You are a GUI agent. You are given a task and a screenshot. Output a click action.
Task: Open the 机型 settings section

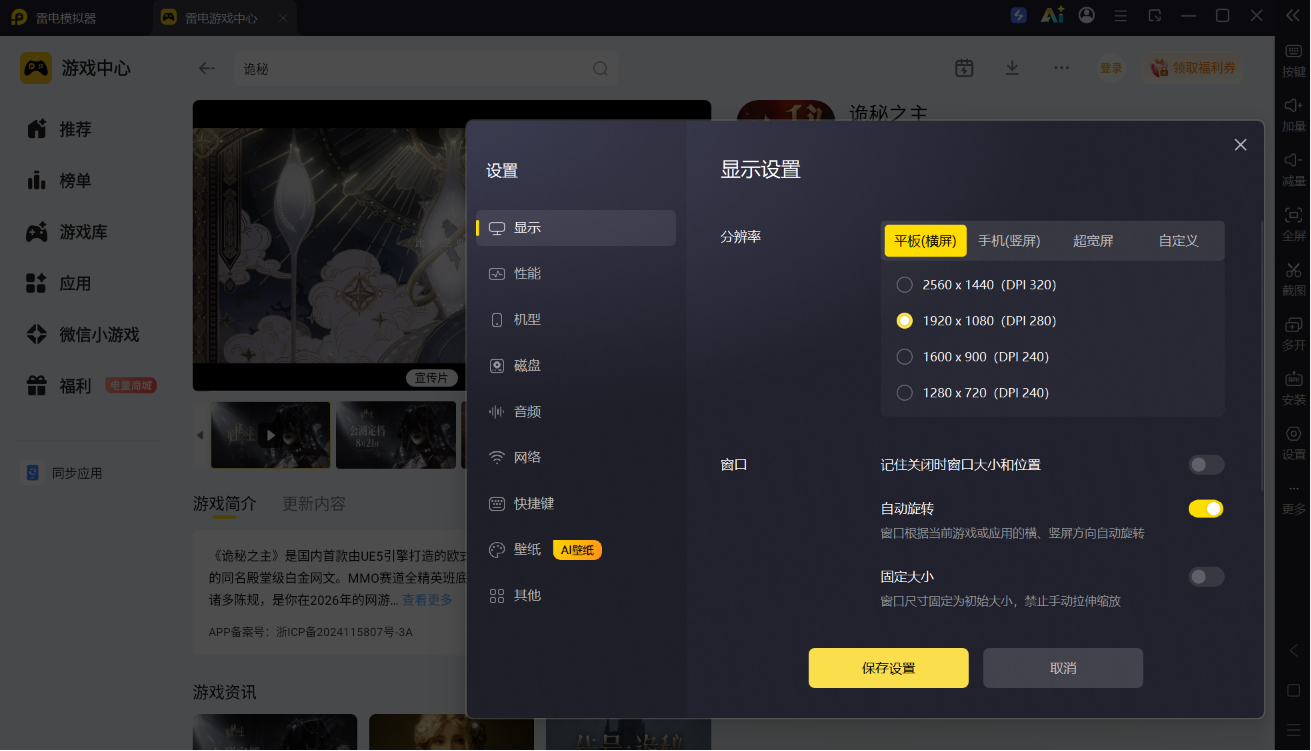pos(576,320)
